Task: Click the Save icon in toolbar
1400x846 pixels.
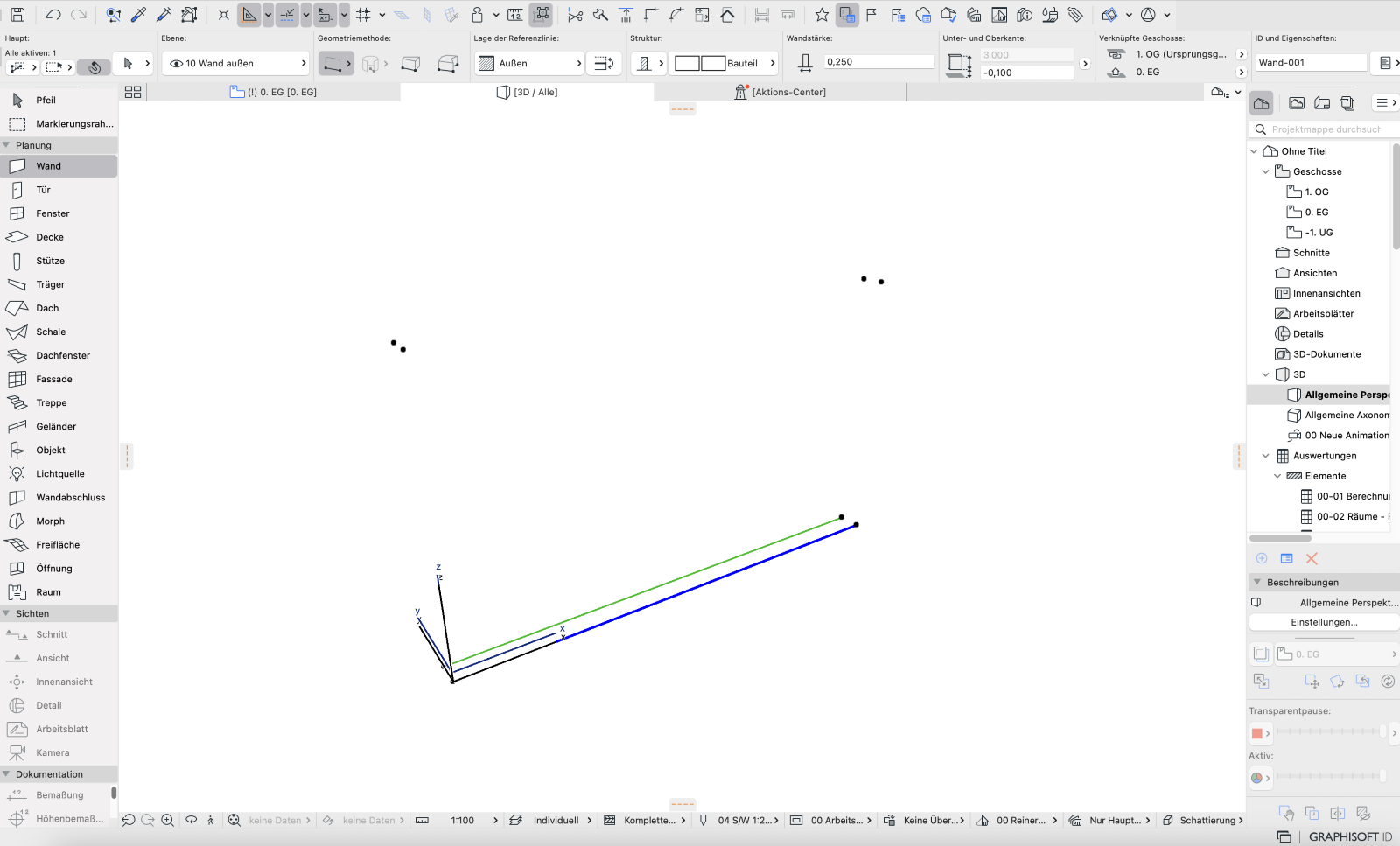Action: point(17,15)
